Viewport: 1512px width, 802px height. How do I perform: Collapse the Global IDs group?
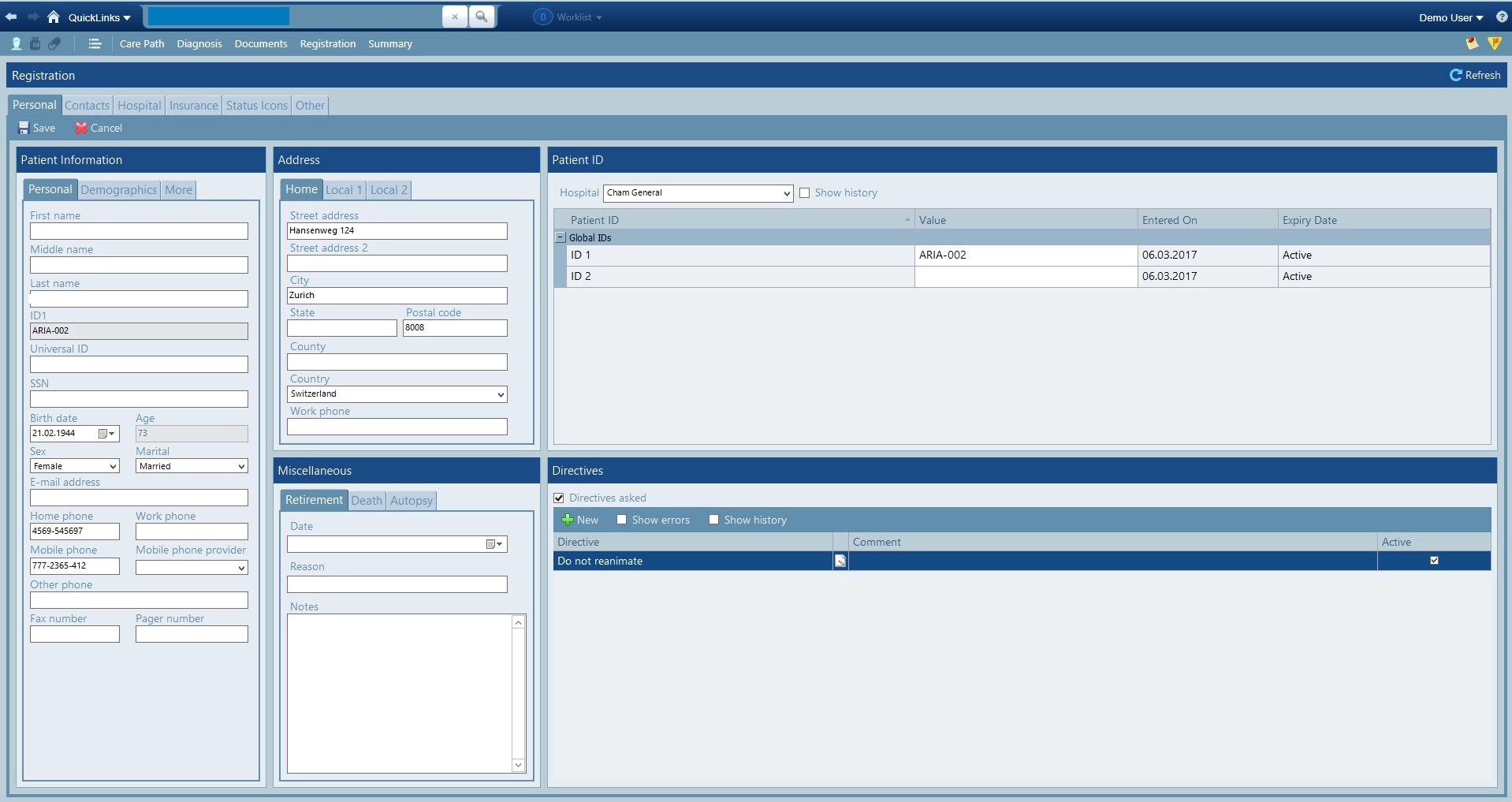coord(560,237)
